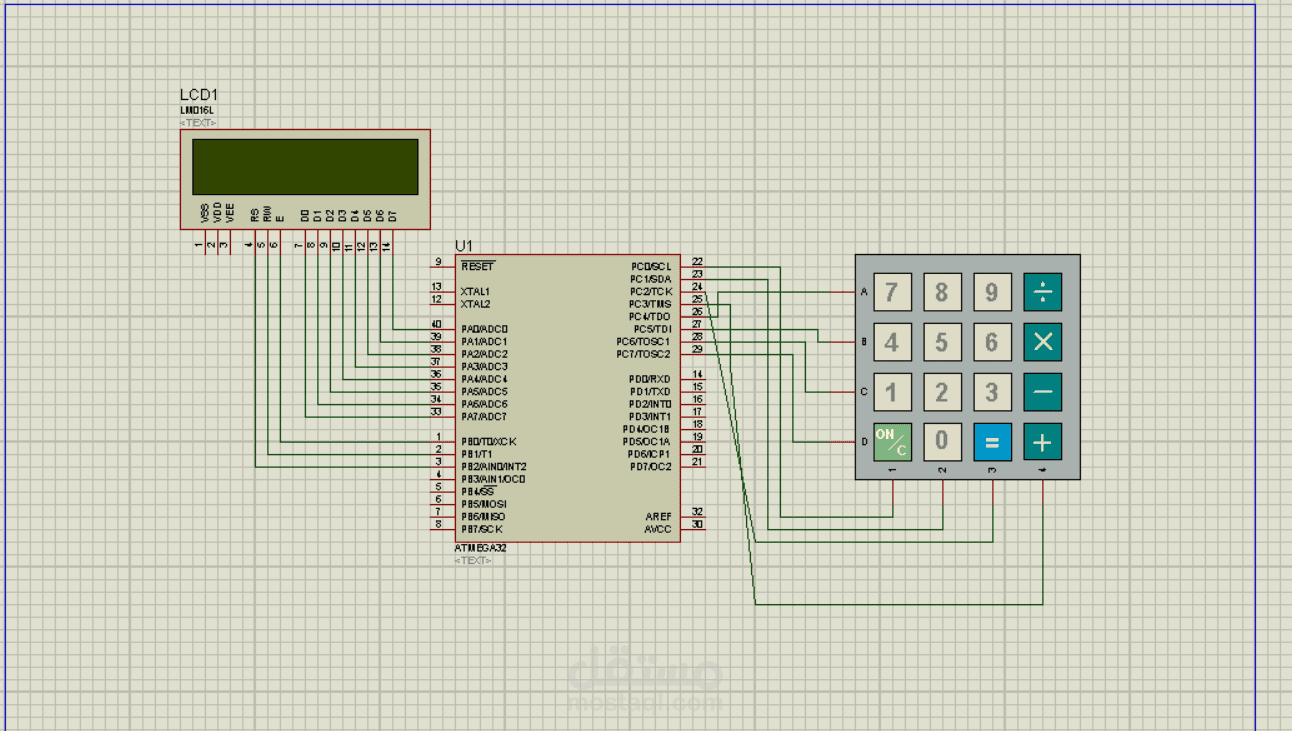Select the ATMEGA32 part name text
Viewport: 1292px width, 731px height.
coord(480,548)
